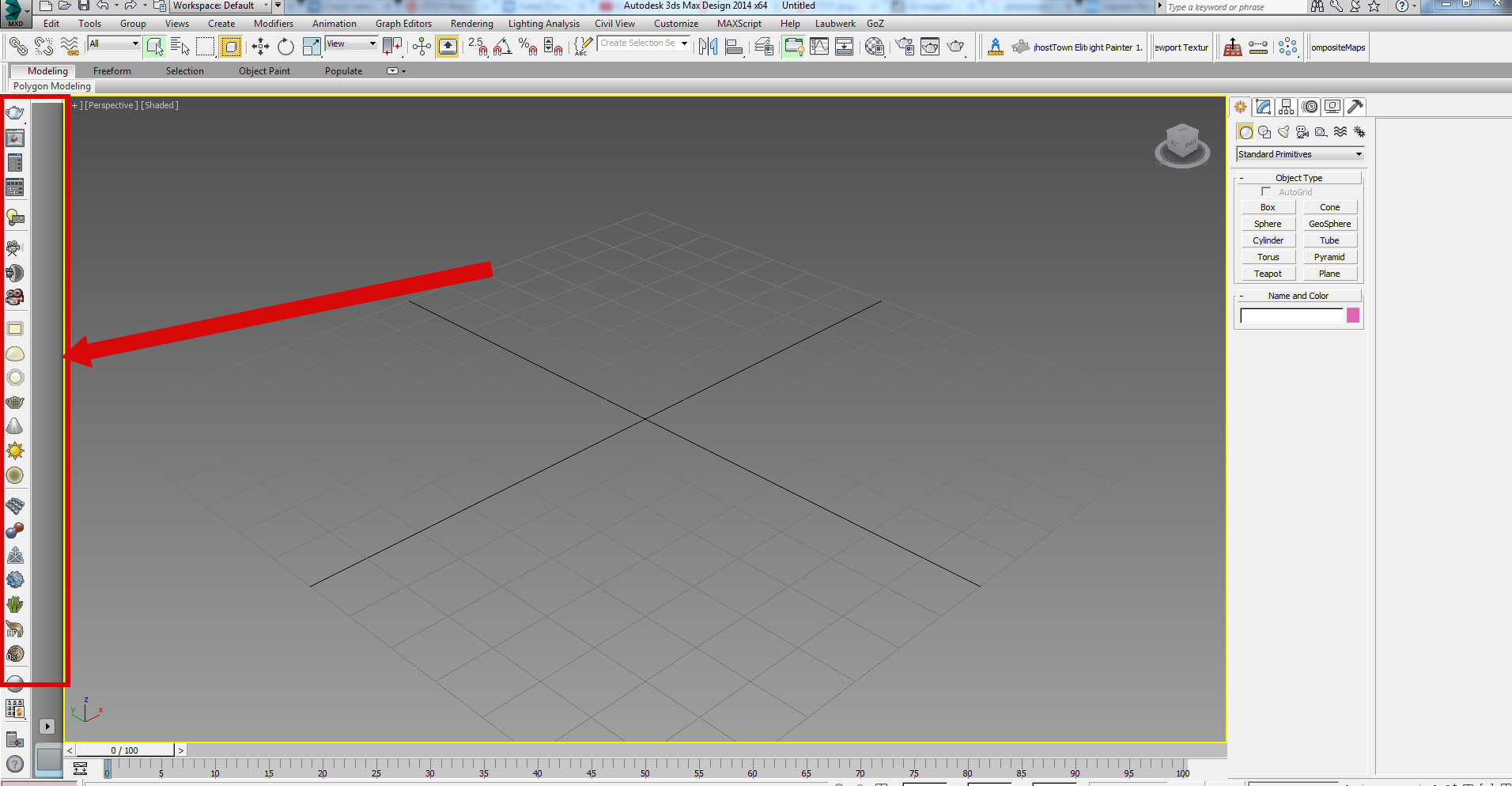Viewport: 1512px width, 786px height.
Task: Switch to the Hierarchy command panel
Action: pos(1287,107)
